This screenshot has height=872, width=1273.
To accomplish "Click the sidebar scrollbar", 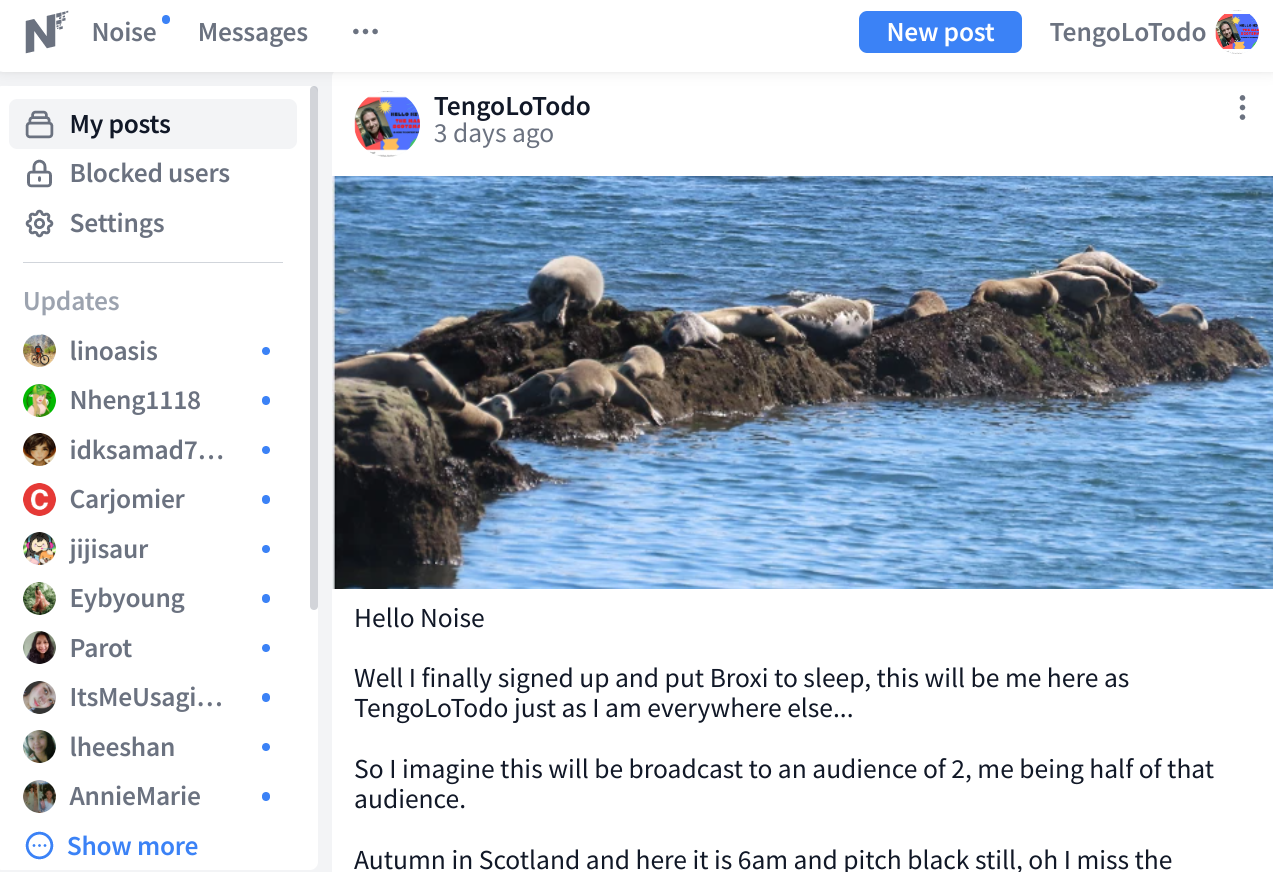I will 314,348.
